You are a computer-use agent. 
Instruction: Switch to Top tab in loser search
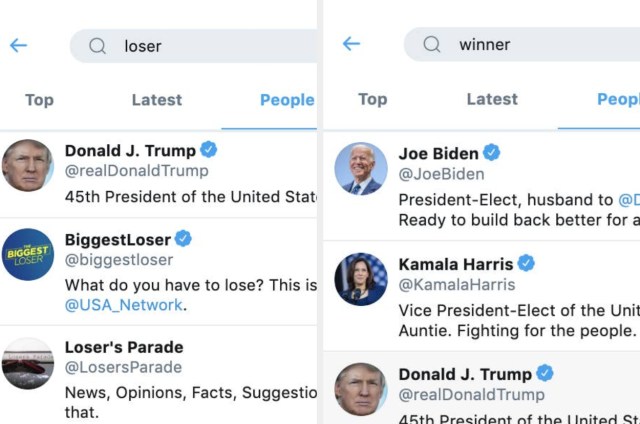point(40,100)
